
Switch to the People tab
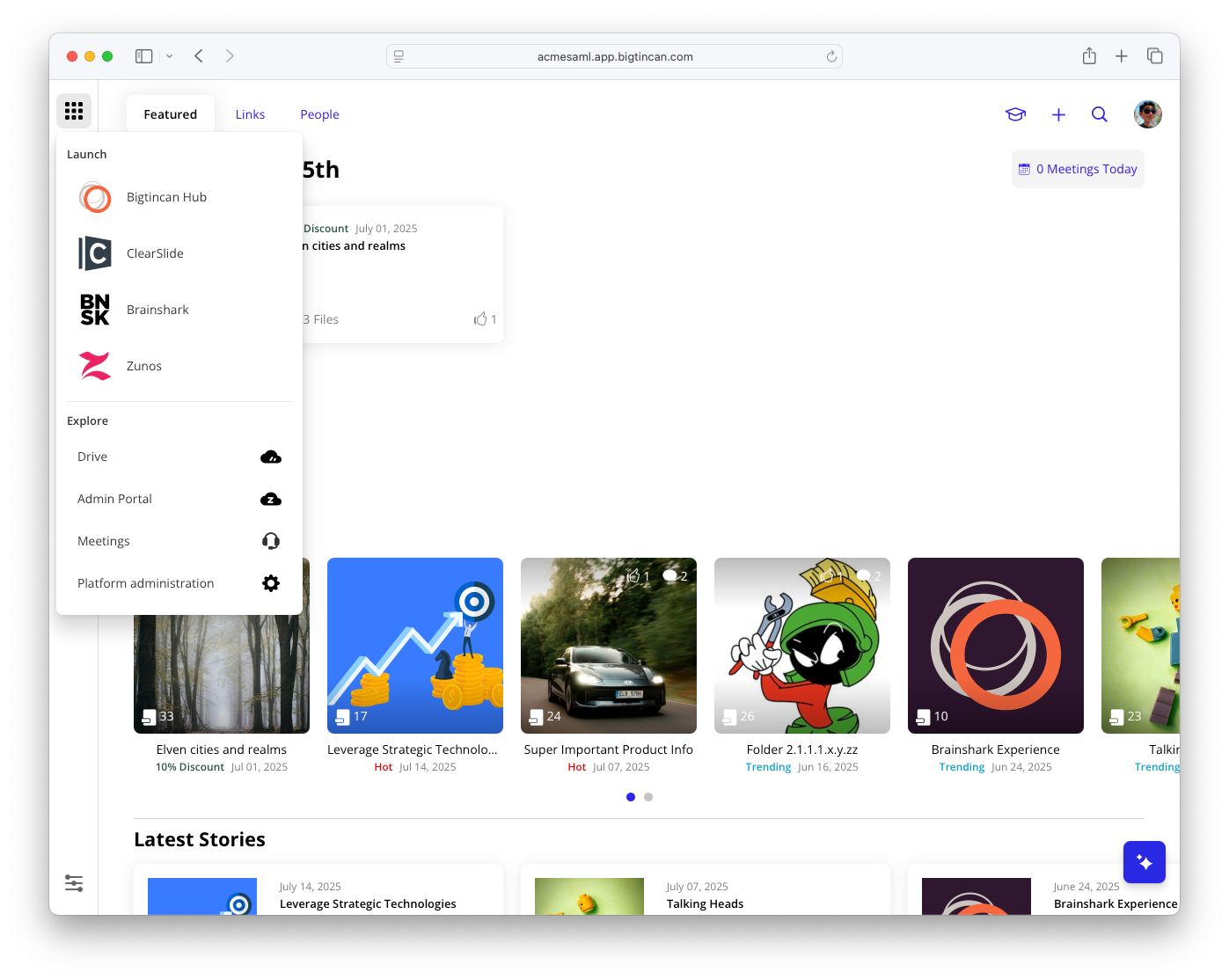click(x=319, y=114)
